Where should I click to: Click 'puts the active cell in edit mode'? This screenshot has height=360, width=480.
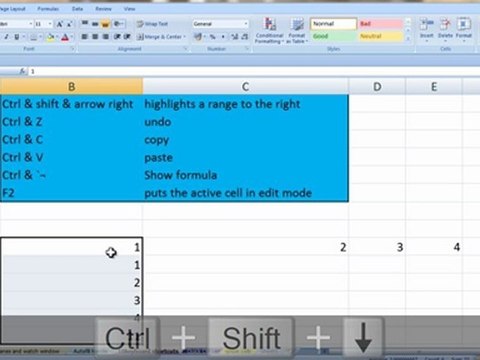click(246, 193)
